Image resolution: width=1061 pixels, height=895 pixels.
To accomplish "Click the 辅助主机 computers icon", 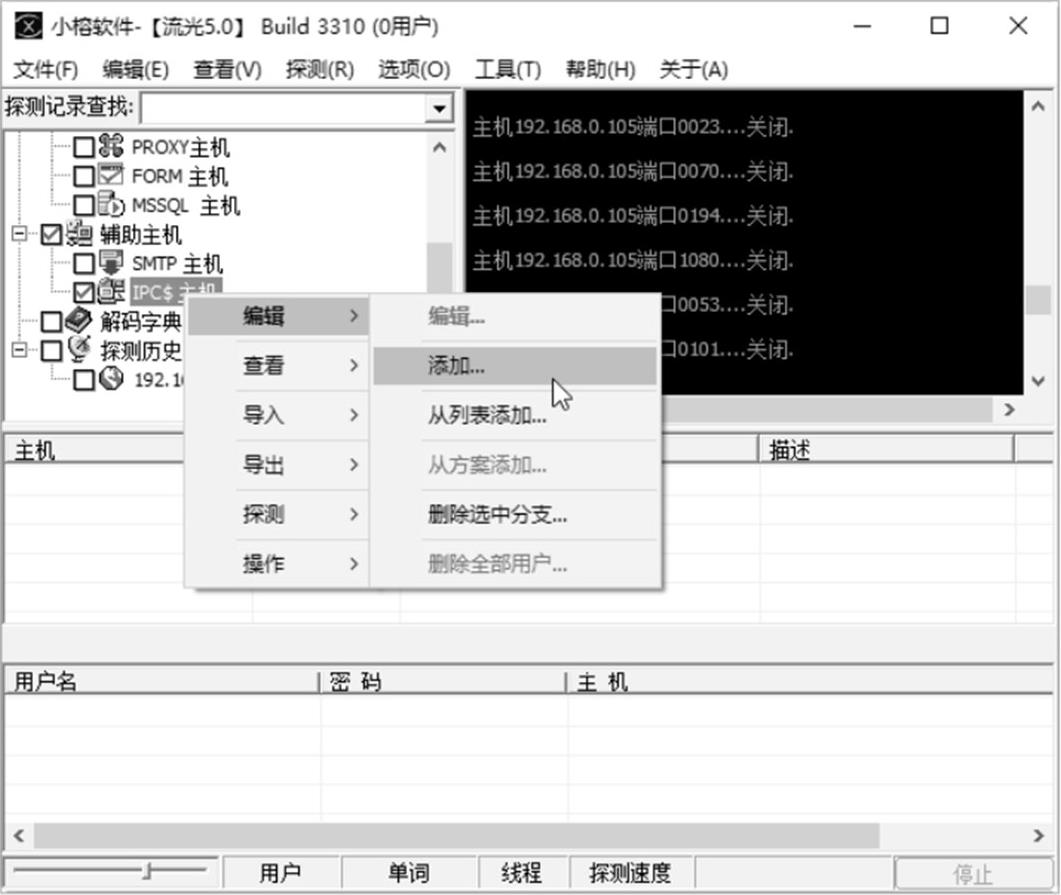I will (79, 233).
